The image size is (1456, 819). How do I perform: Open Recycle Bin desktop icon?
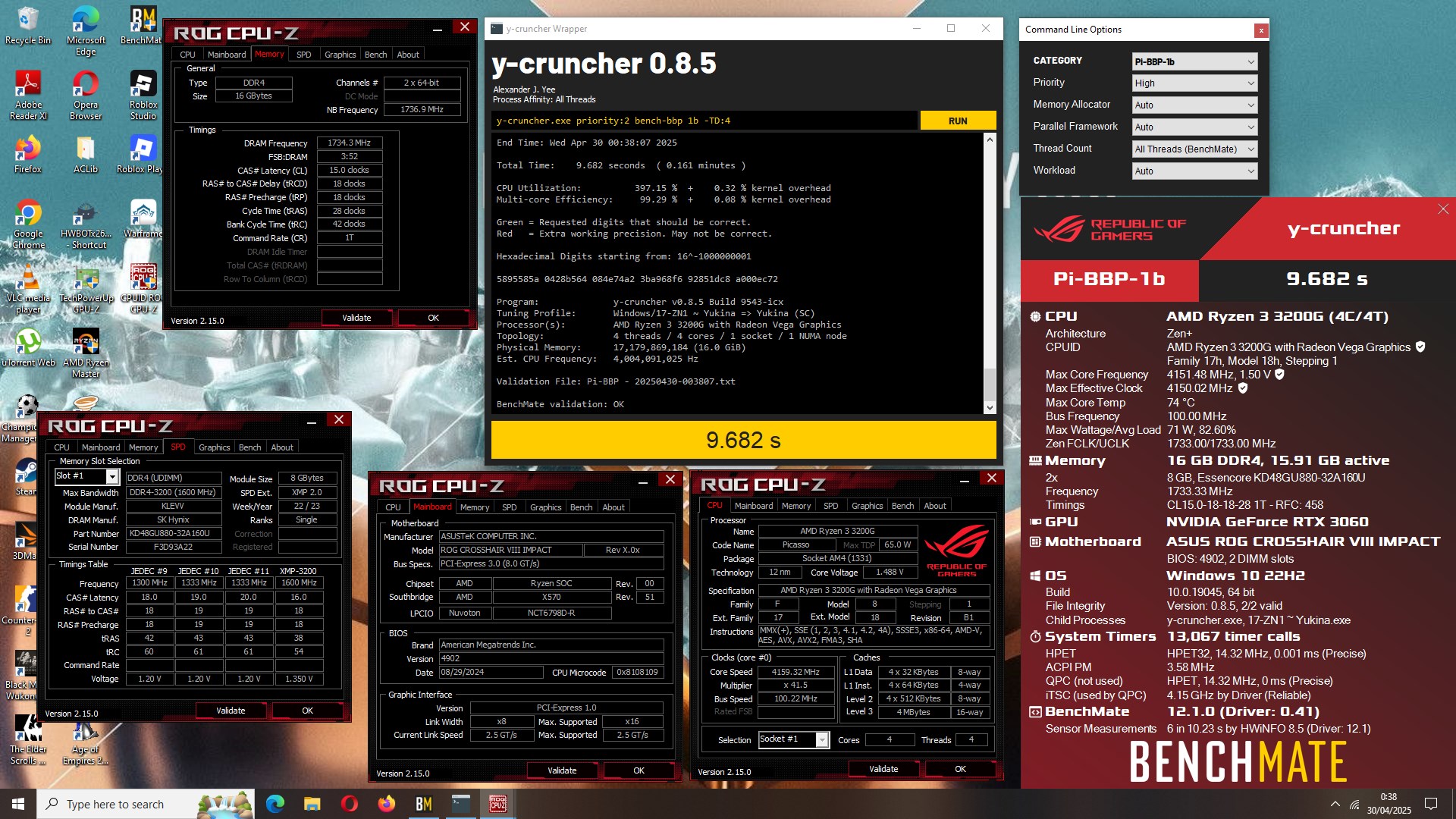click(x=28, y=26)
